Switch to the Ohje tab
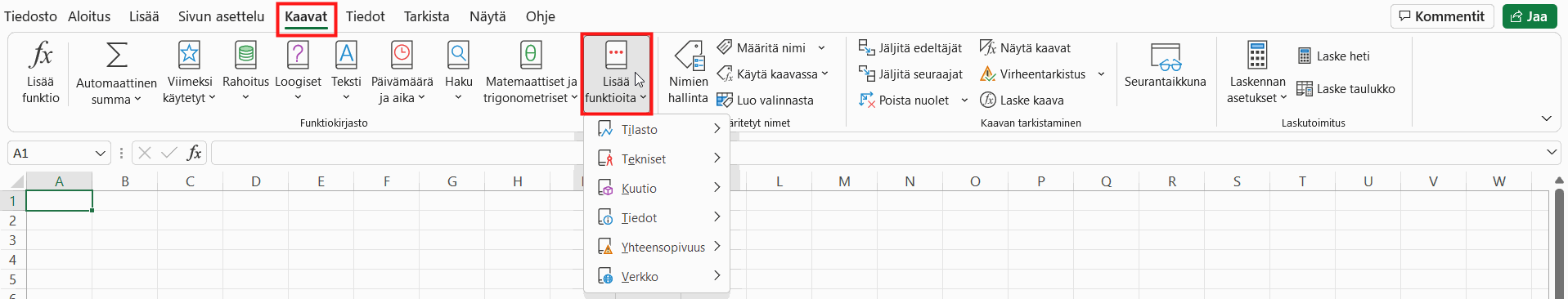 [x=540, y=16]
